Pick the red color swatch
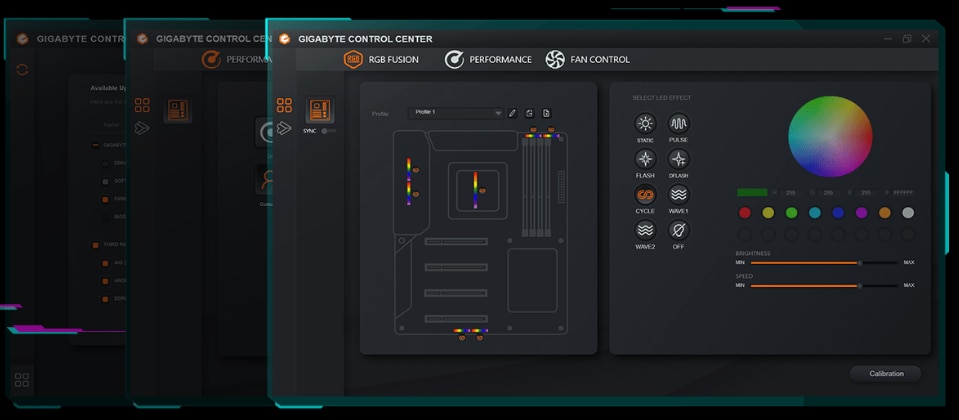 click(744, 212)
